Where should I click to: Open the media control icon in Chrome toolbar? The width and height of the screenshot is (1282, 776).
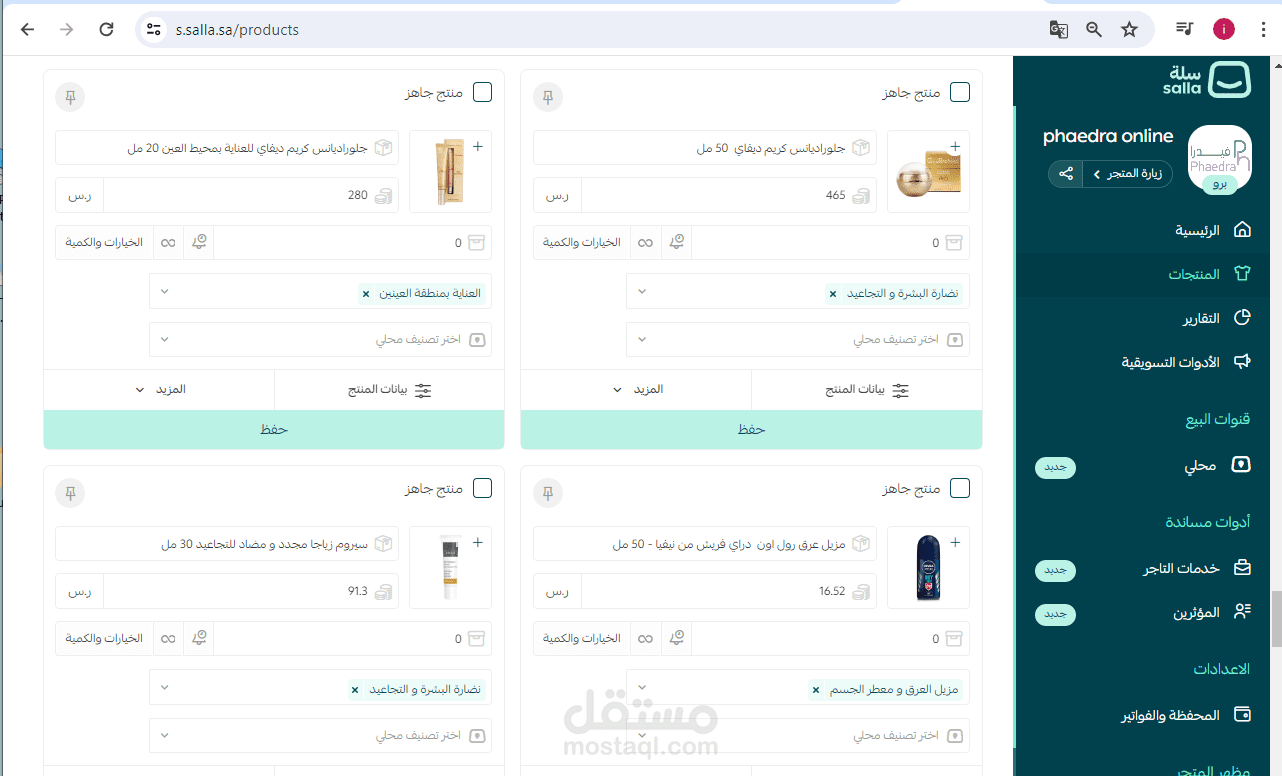click(x=1185, y=30)
